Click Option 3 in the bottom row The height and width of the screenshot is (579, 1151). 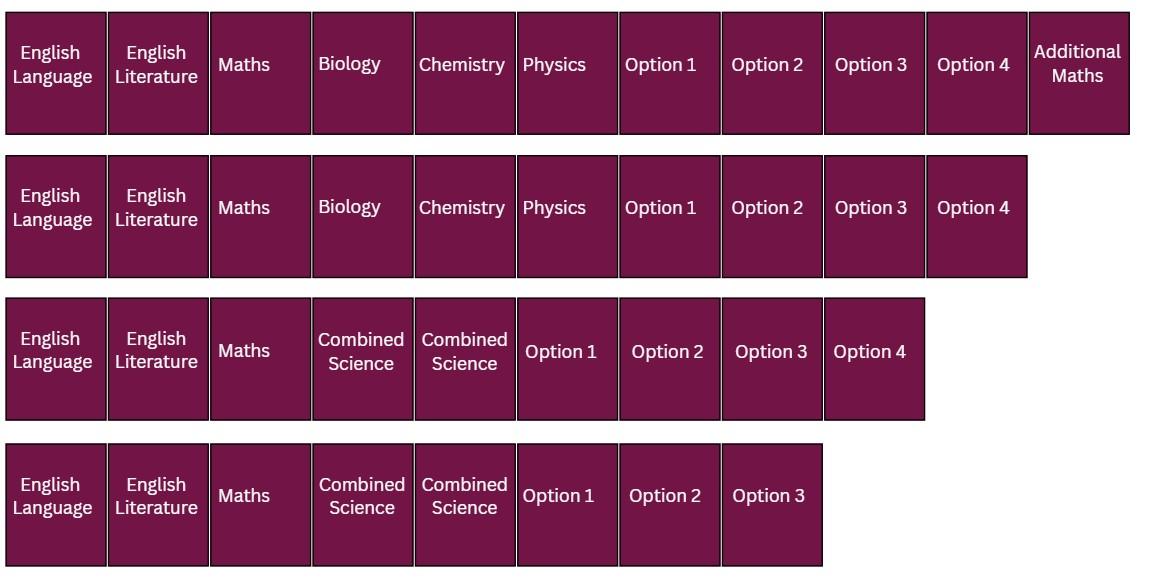tap(771, 504)
